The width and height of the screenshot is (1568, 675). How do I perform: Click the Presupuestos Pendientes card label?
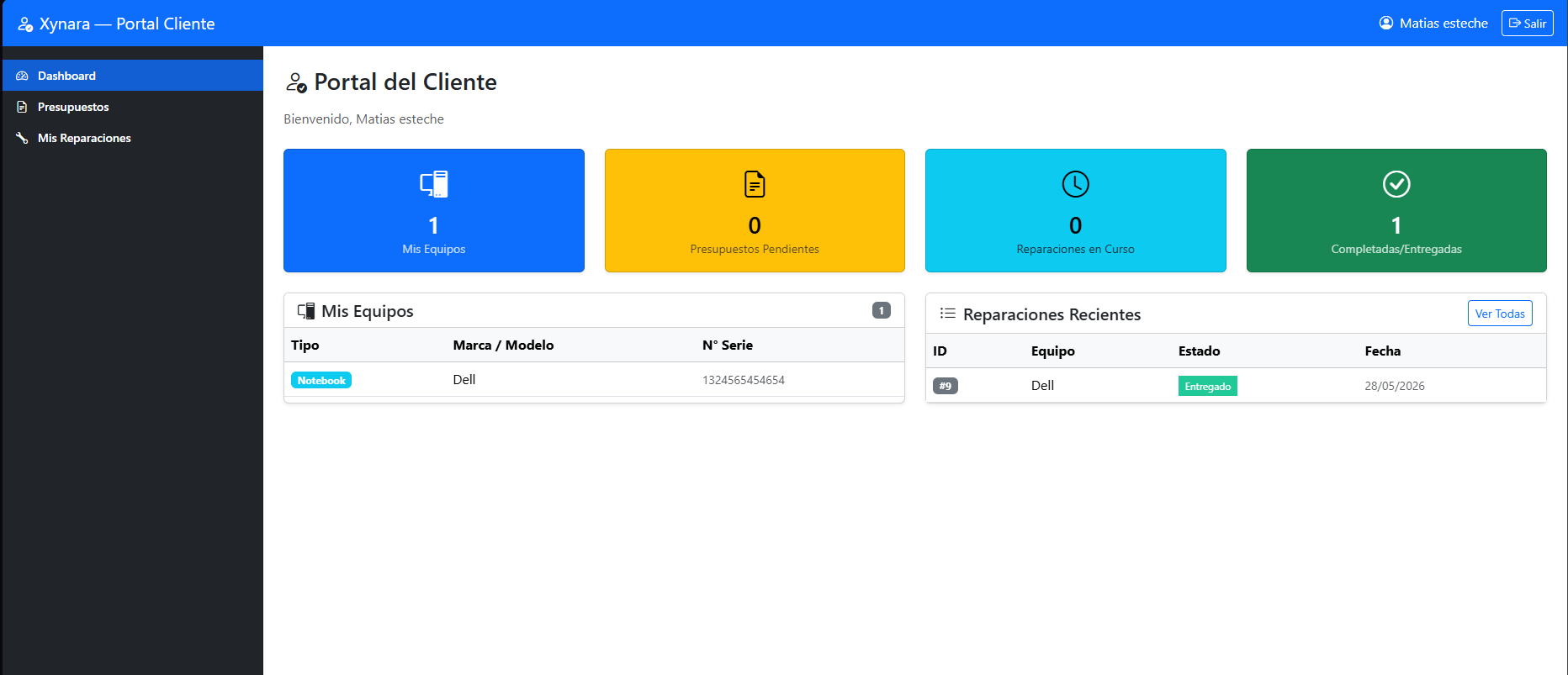coord(755,249)
